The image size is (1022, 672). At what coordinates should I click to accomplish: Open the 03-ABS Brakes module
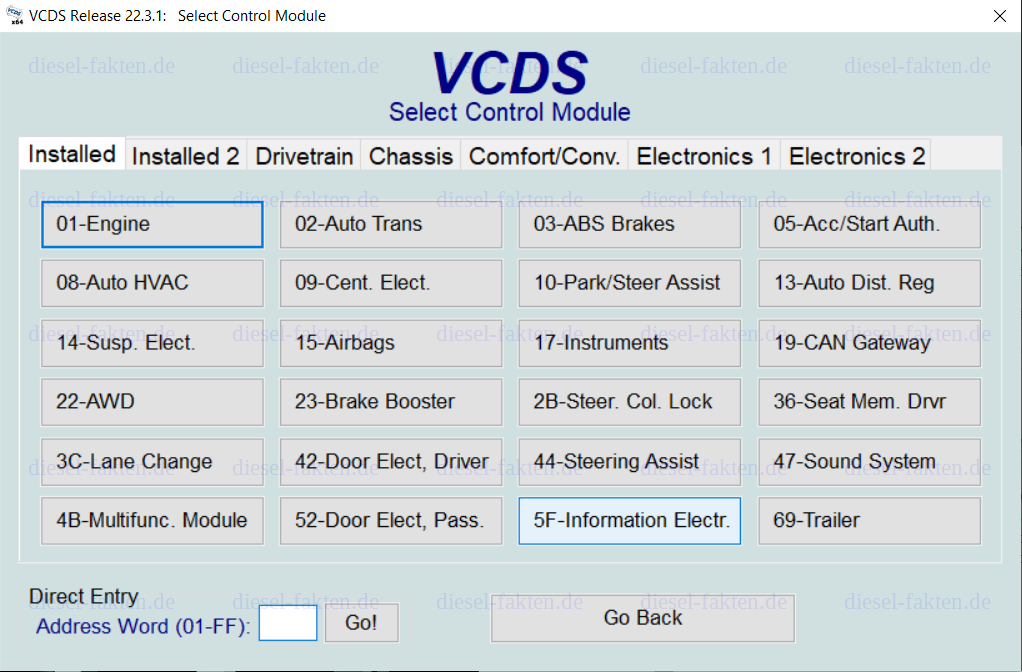tap(630, 224)
